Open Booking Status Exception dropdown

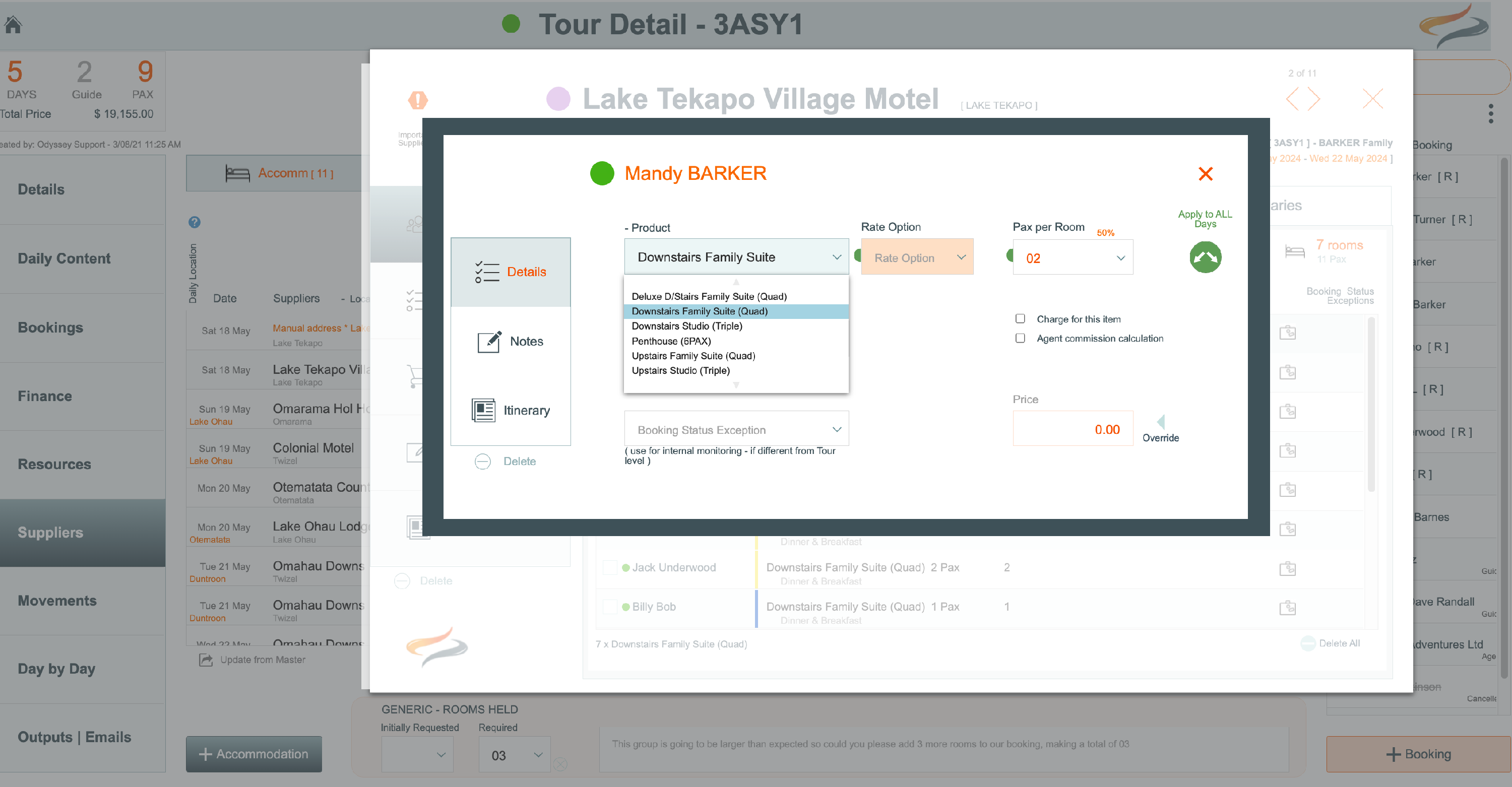point(736,429)
